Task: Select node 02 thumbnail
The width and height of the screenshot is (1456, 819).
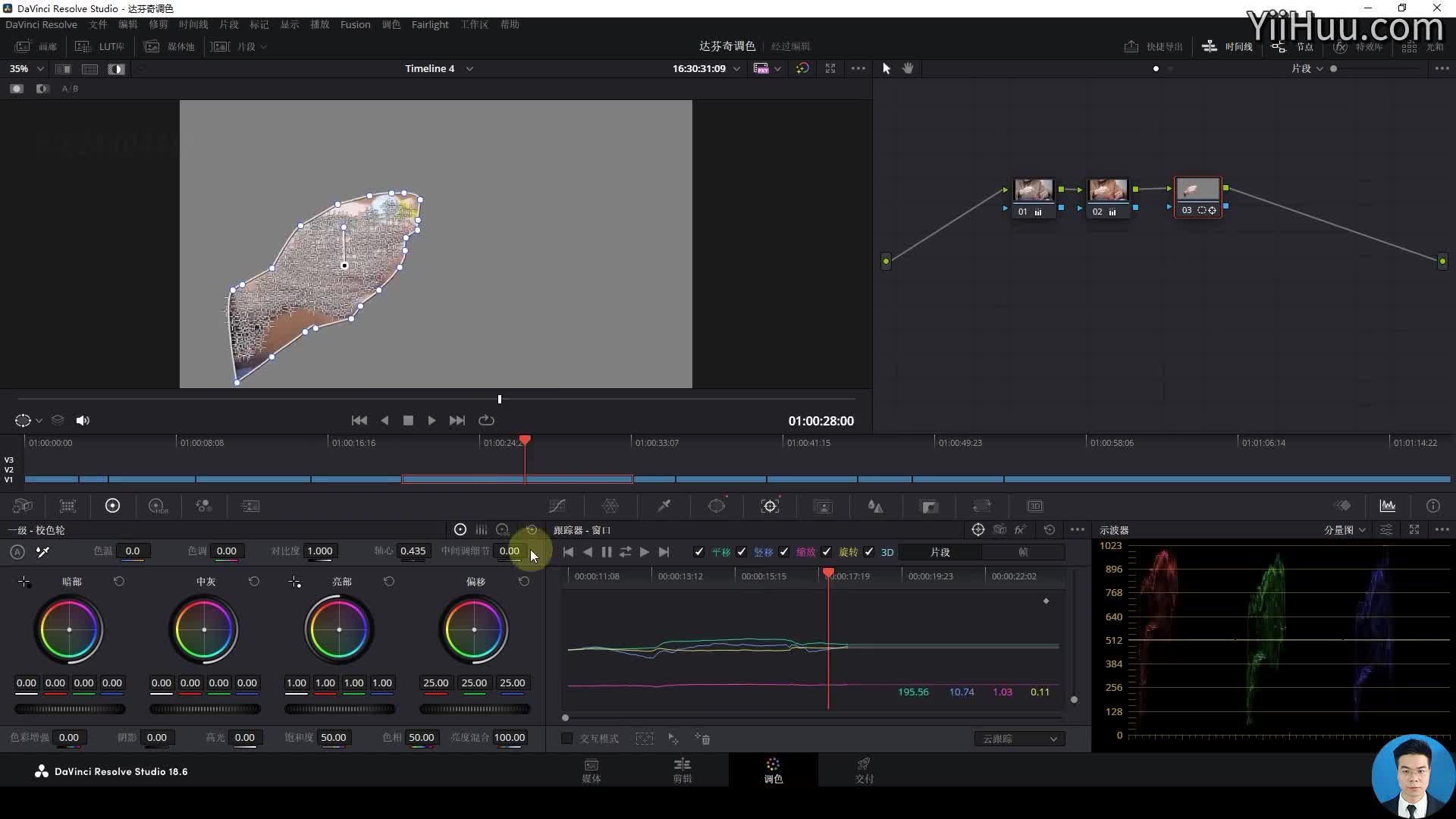Action: pos(1108,190)
